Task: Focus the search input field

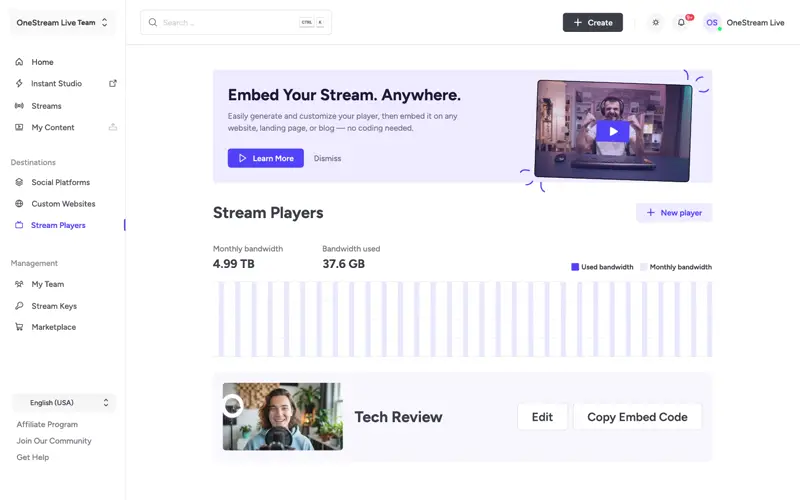Action: pos(236,22)
